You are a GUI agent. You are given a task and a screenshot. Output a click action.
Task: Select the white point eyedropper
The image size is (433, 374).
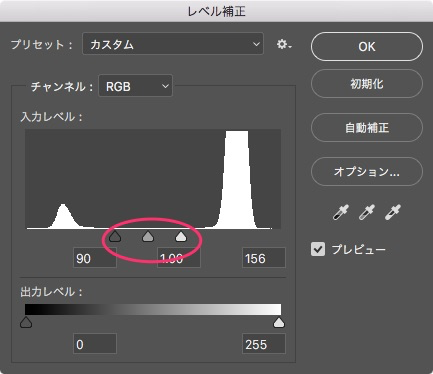(393, 212)
